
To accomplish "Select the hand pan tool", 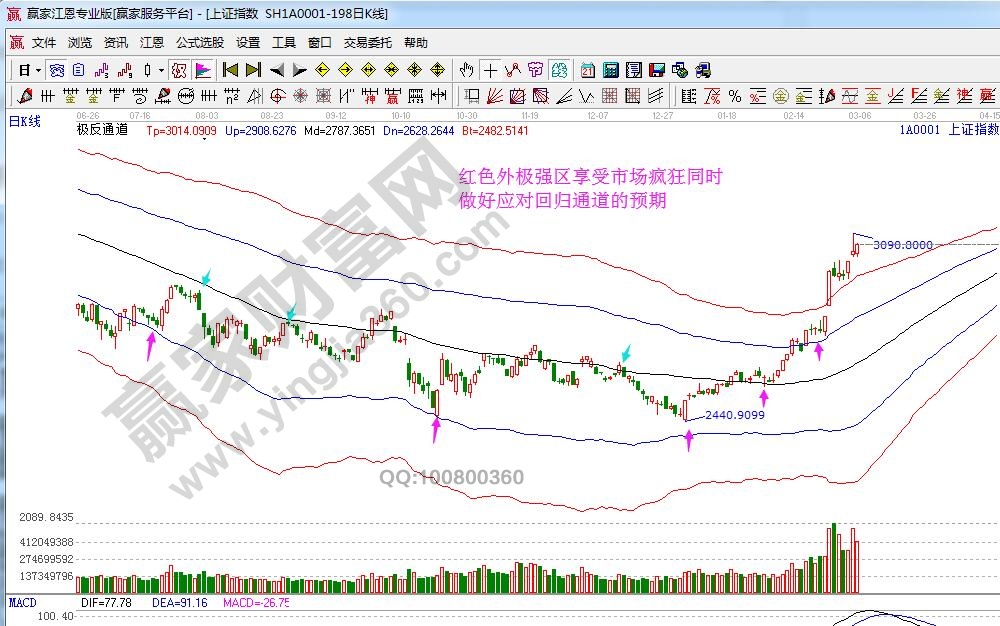I will click(466, 70).
